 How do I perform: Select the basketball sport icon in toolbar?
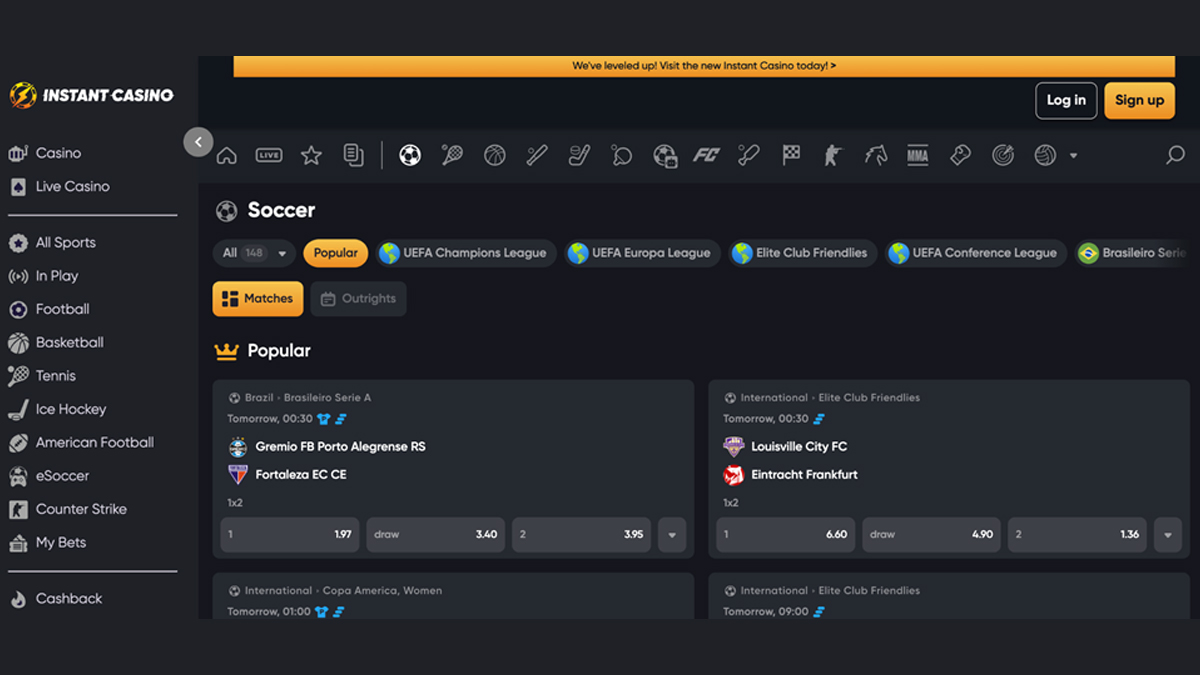pos(494,155)
